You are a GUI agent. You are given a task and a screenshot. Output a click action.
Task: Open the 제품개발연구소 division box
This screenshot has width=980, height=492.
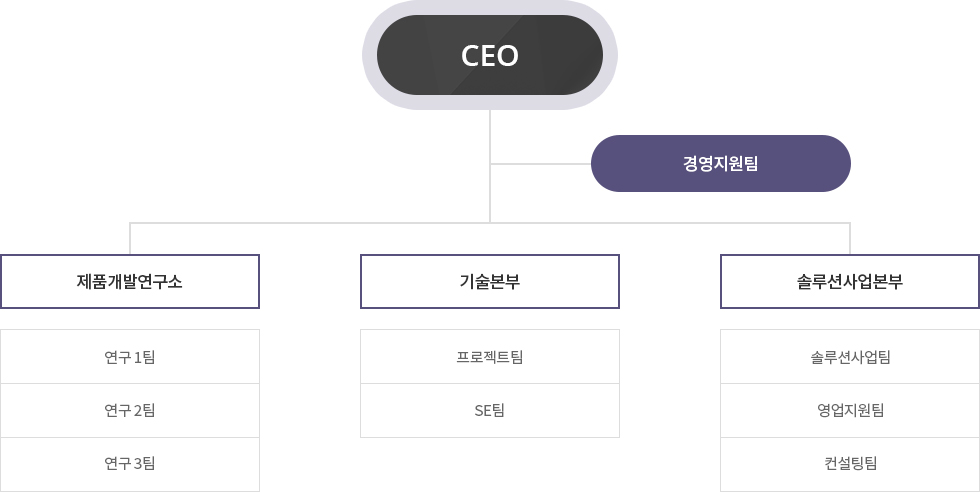click(130, 281)
